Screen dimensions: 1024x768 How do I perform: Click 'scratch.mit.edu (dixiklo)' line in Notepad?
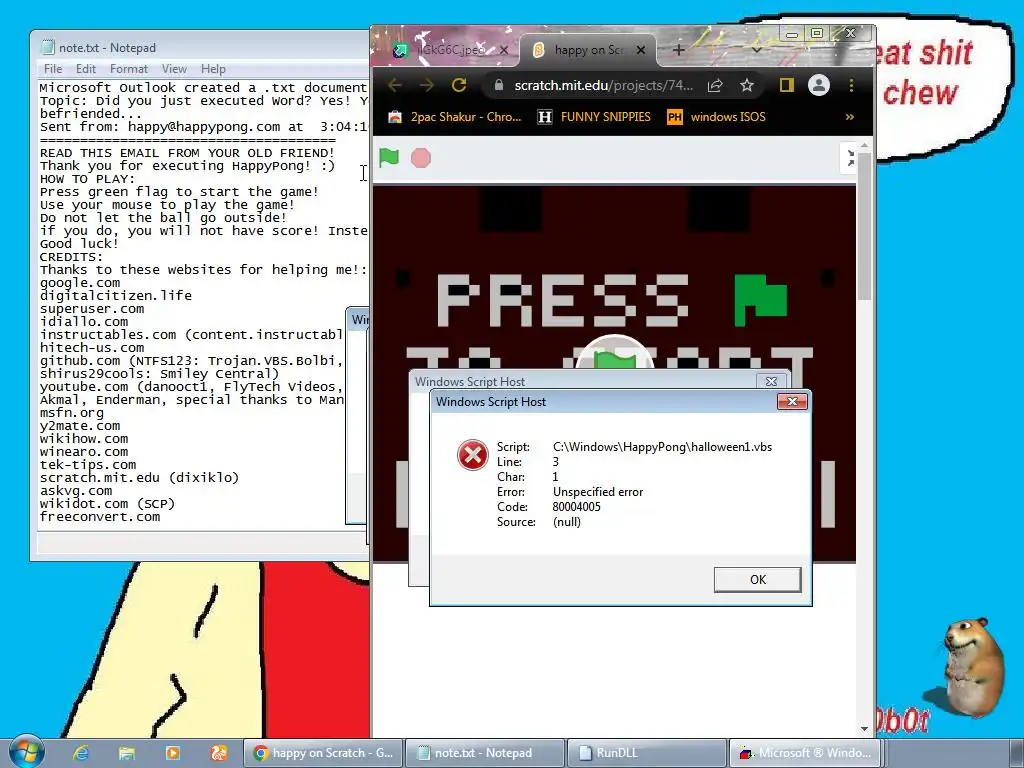(139, 477)
